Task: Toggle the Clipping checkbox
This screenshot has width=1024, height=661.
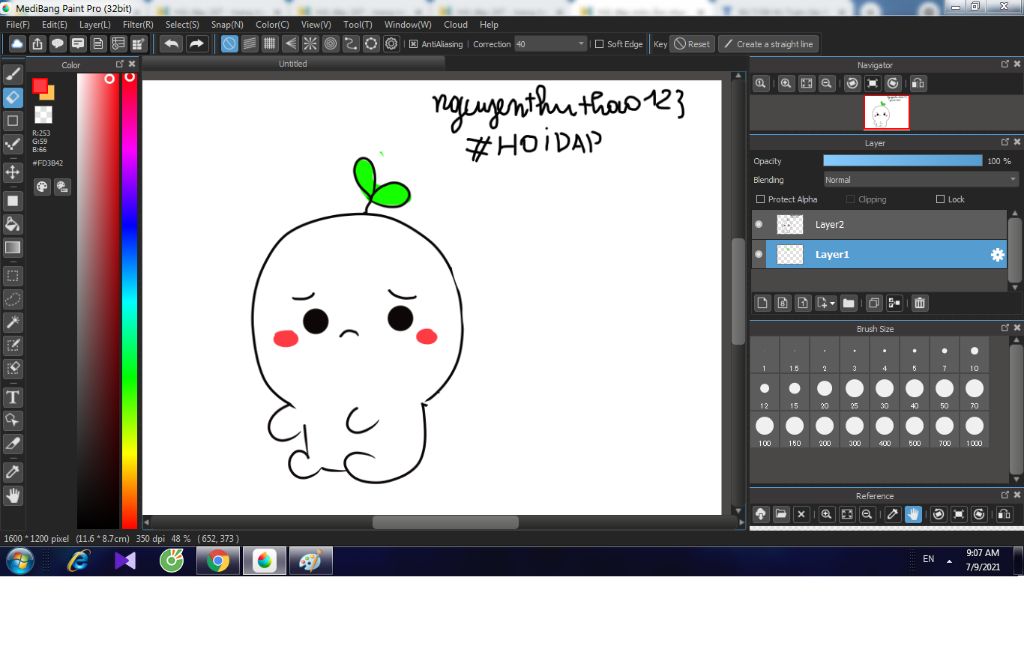Action: 850,199
